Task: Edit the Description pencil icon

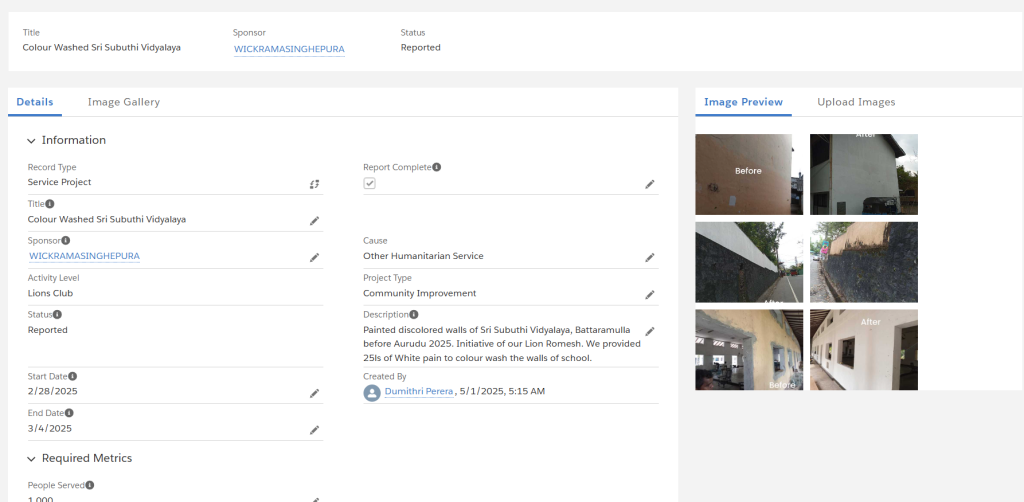Action: point(650,332)
